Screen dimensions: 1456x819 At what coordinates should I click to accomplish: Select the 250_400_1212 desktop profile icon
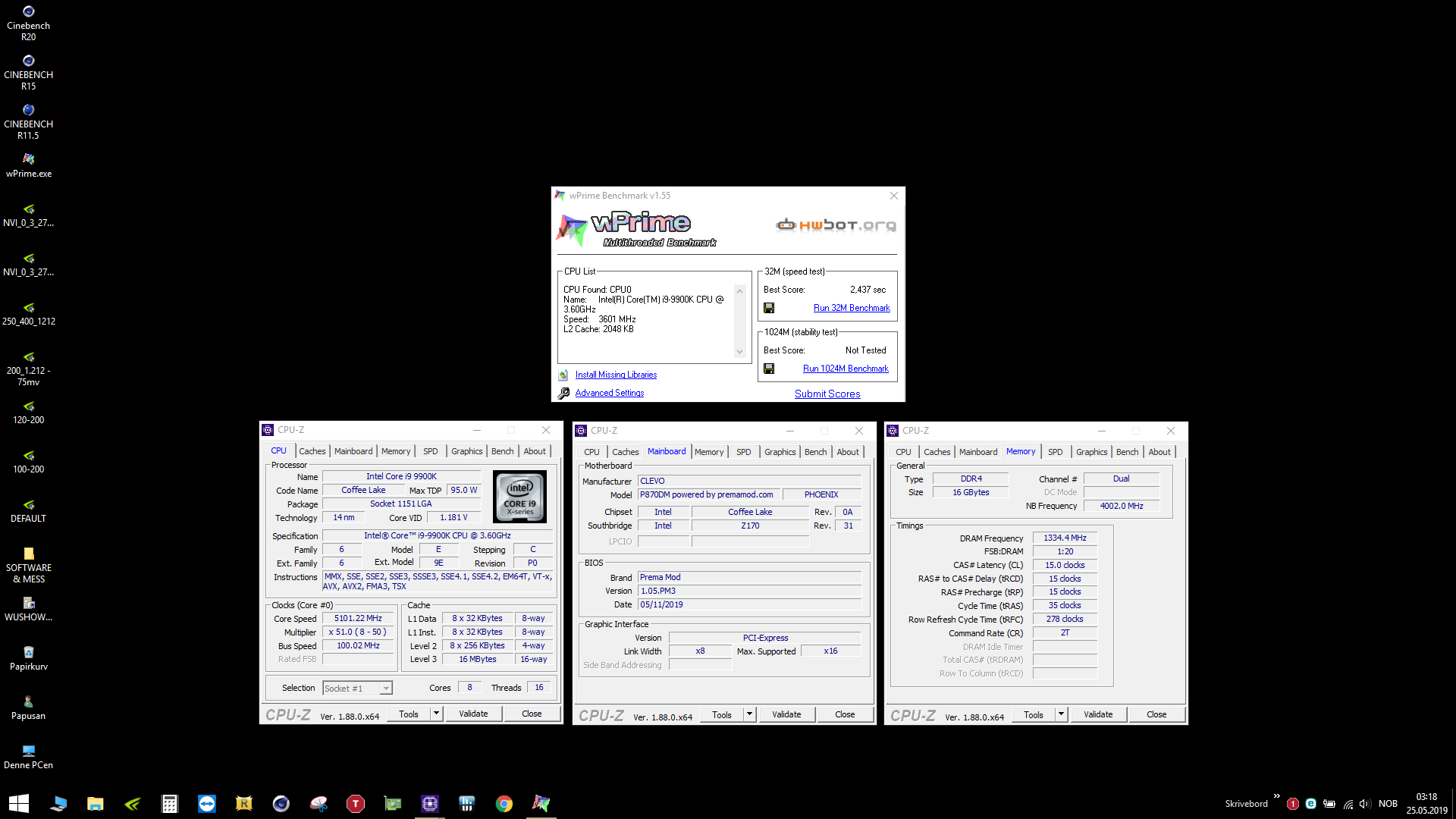[x=28, y=313]
